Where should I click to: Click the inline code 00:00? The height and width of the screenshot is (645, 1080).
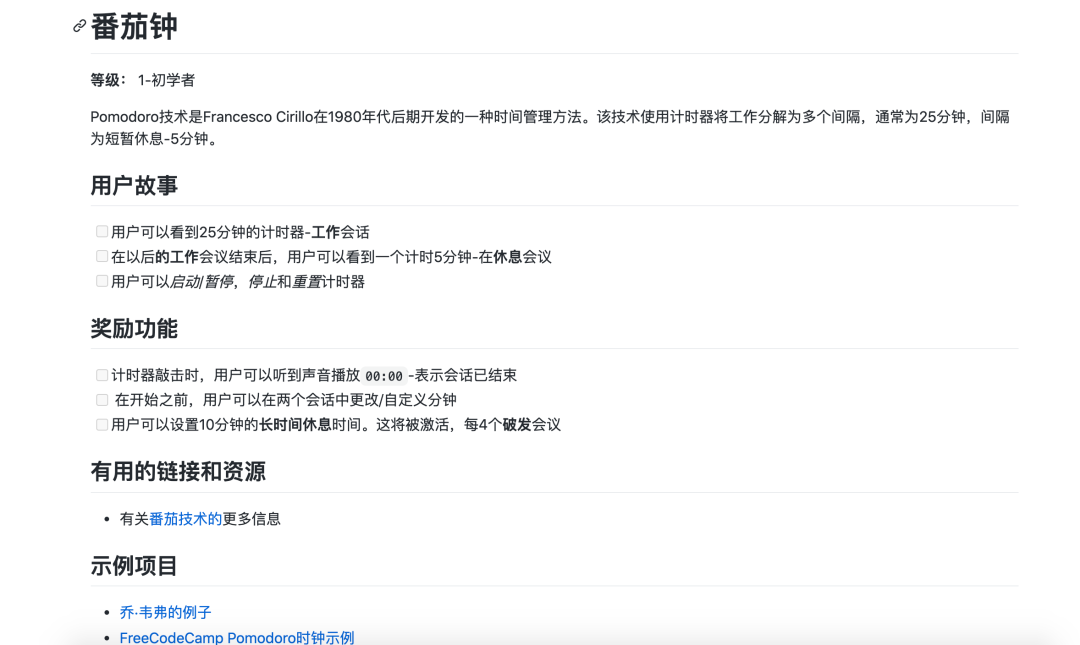(384, 376)
